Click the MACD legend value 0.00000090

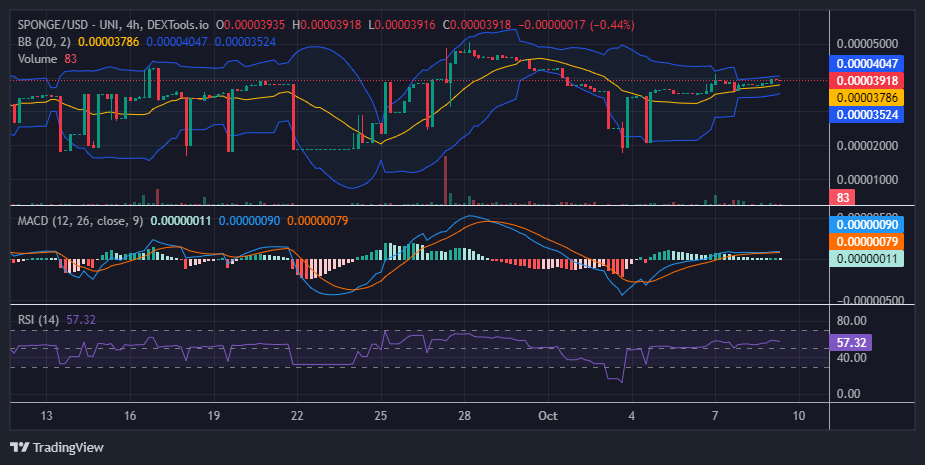pos(249,221)
